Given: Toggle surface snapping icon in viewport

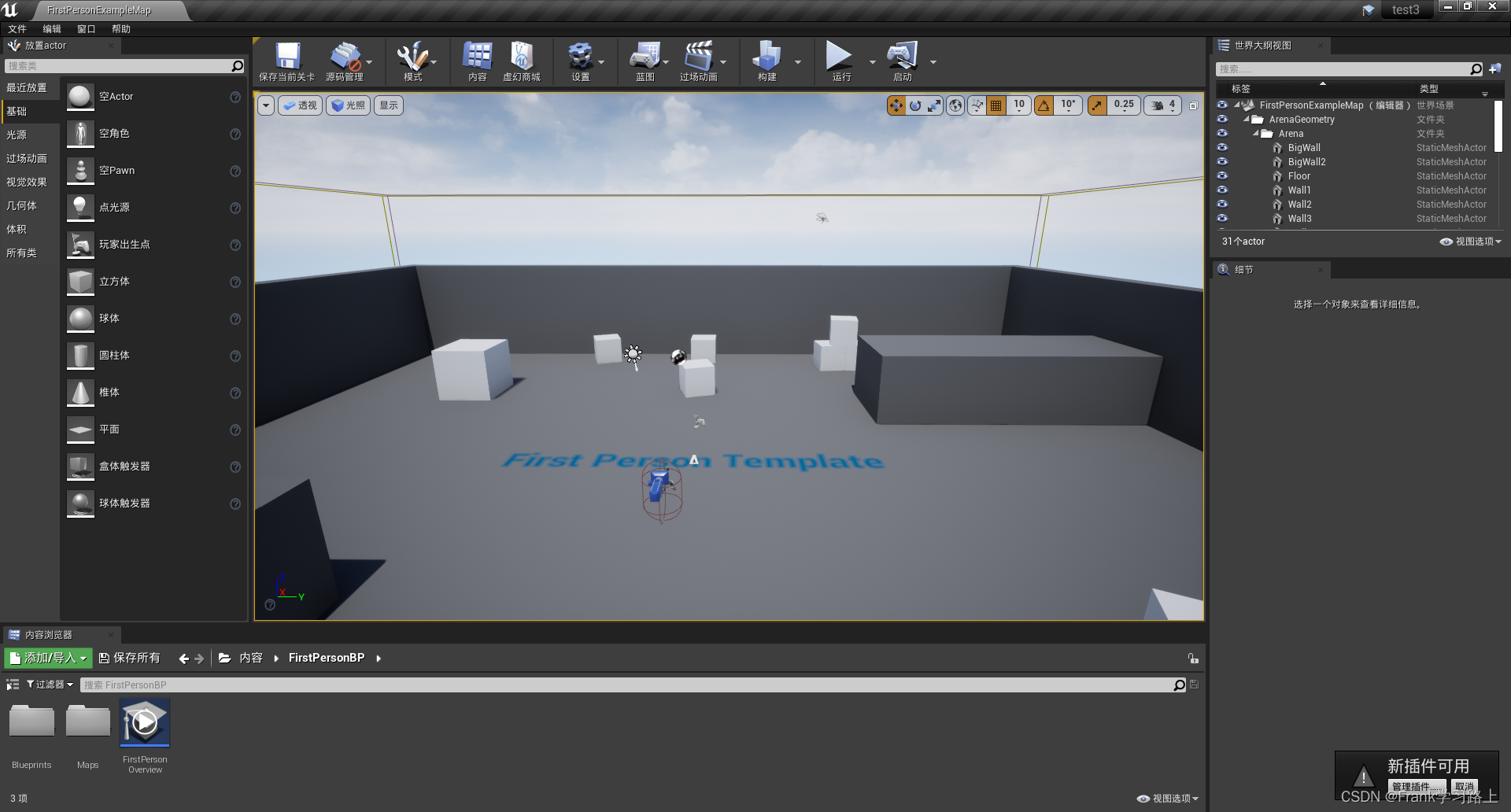Looking at the screenshot, I should [977, 105].
